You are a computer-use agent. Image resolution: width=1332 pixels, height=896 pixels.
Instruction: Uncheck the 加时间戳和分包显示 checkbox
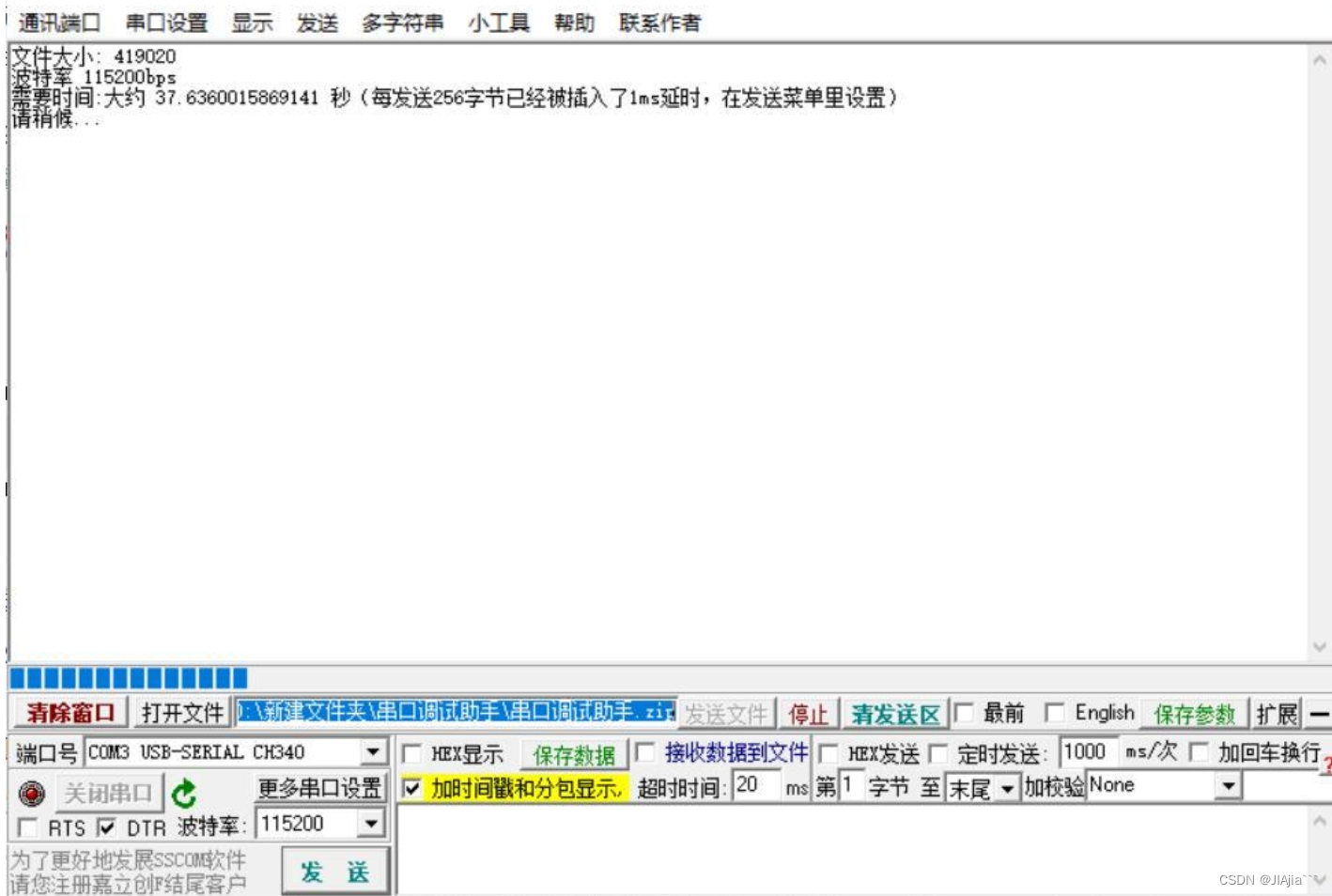point(411,788)
